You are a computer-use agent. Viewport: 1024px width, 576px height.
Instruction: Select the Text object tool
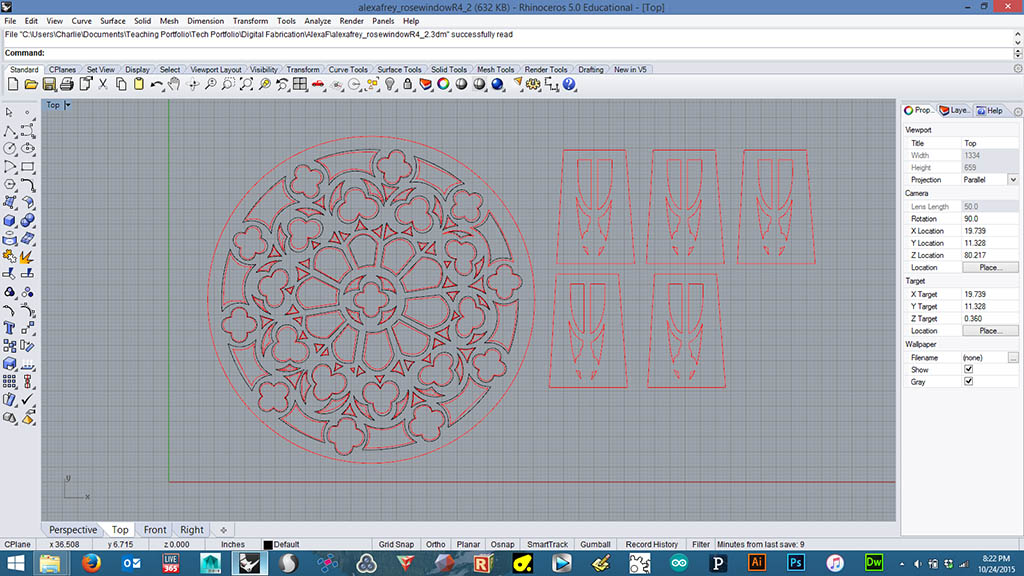click(10, 326)
